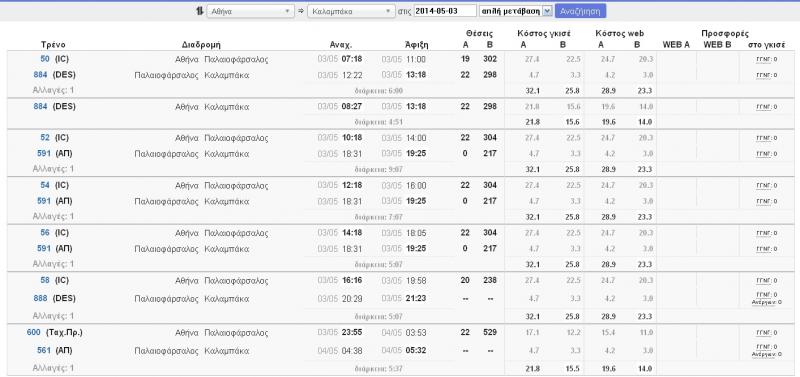Select departure time 07:18
Screen dimensions: 800x377
[352, 59]
